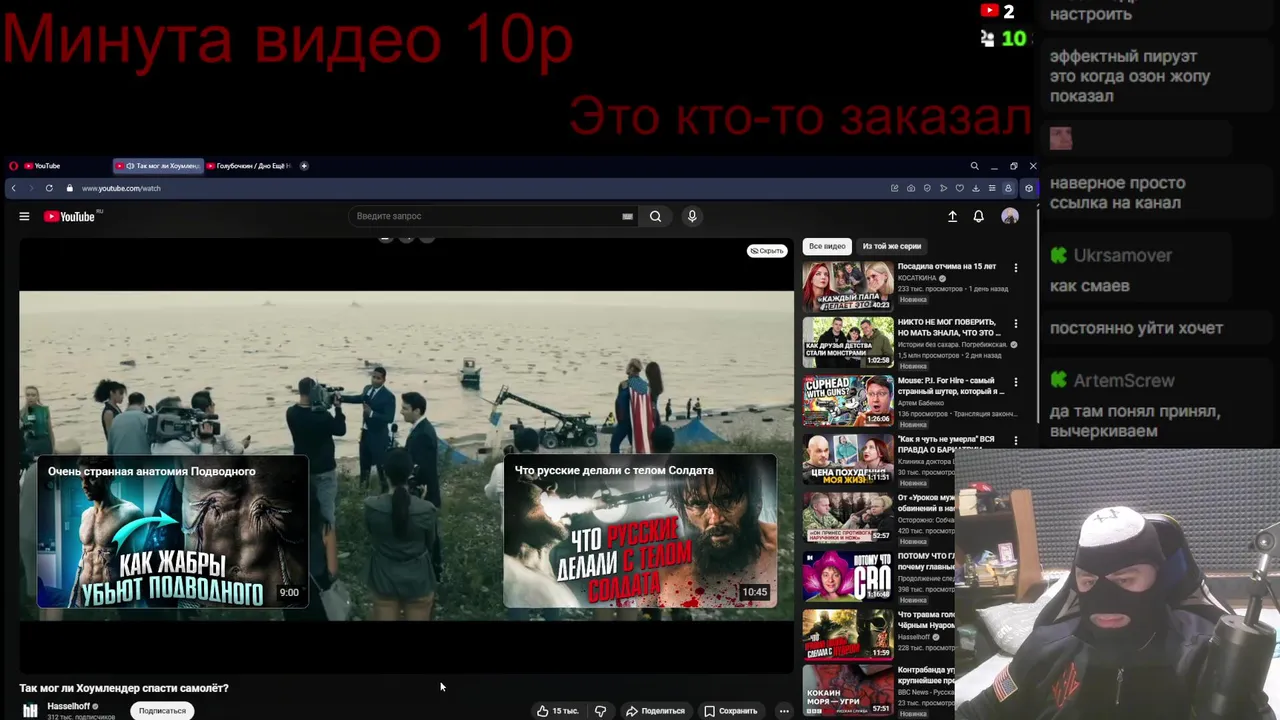Click the Hasselhoff channel avatar
This screenshot has width=1280, height=720.
31,710
